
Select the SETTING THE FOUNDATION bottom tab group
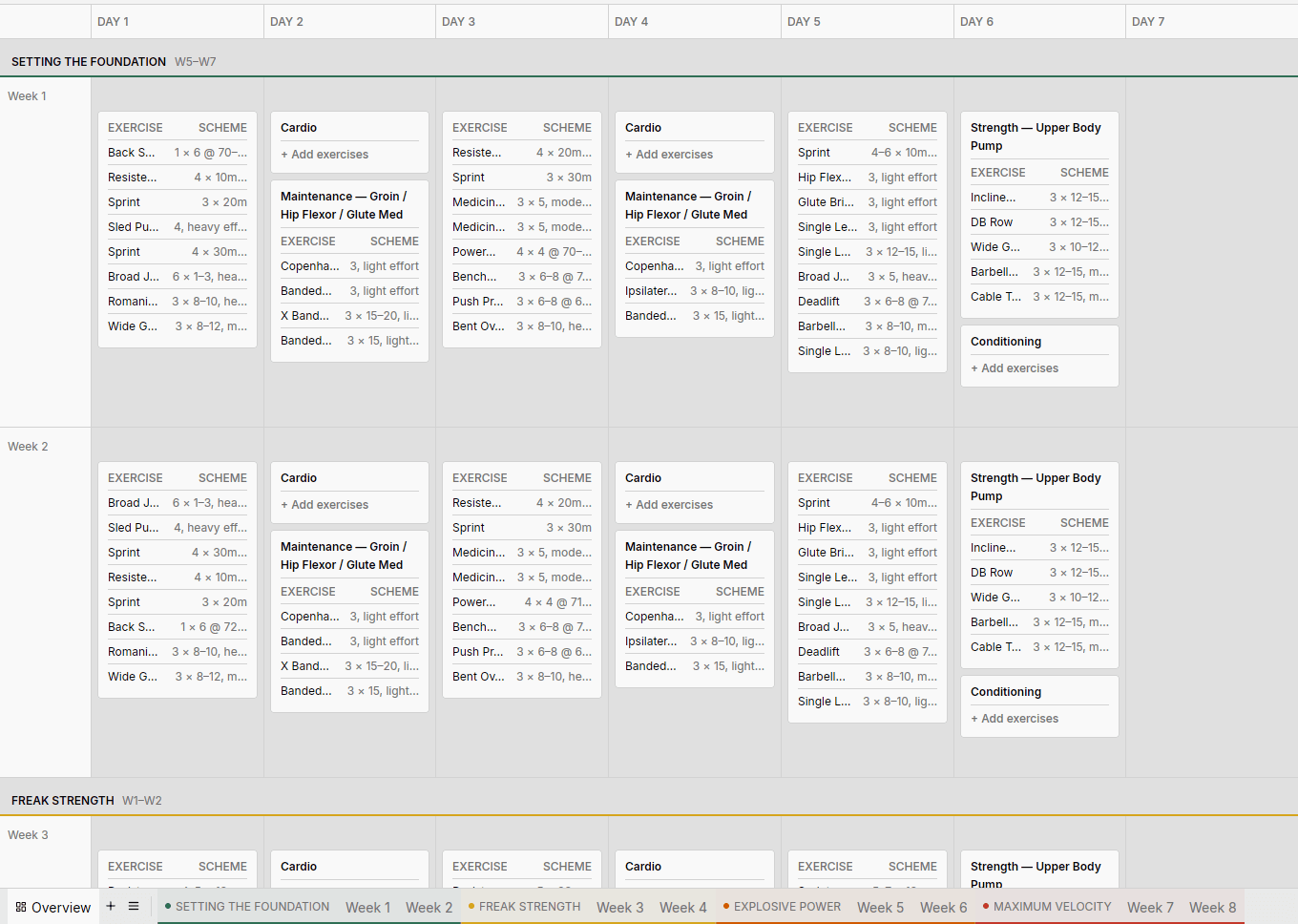tap(247, 907)
